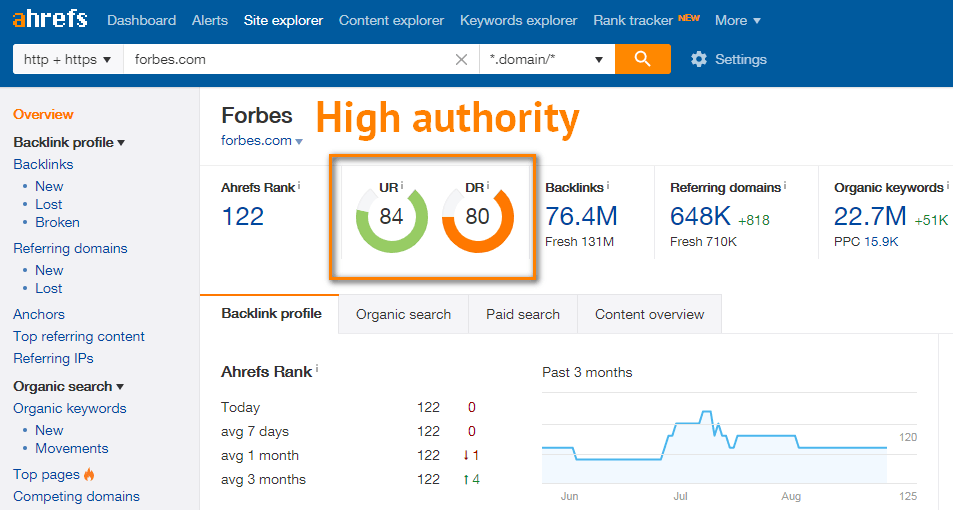Switch to the Content overview tab
The width and height of the screenshot is (953, 510).
[650, 314]
